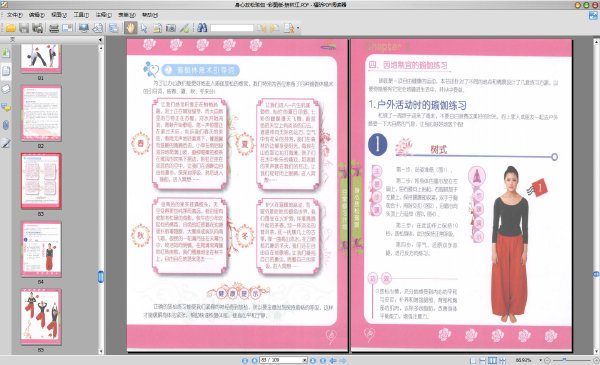Select page 04 thumbnail
The image size is (600, 365).
(41, 249)
